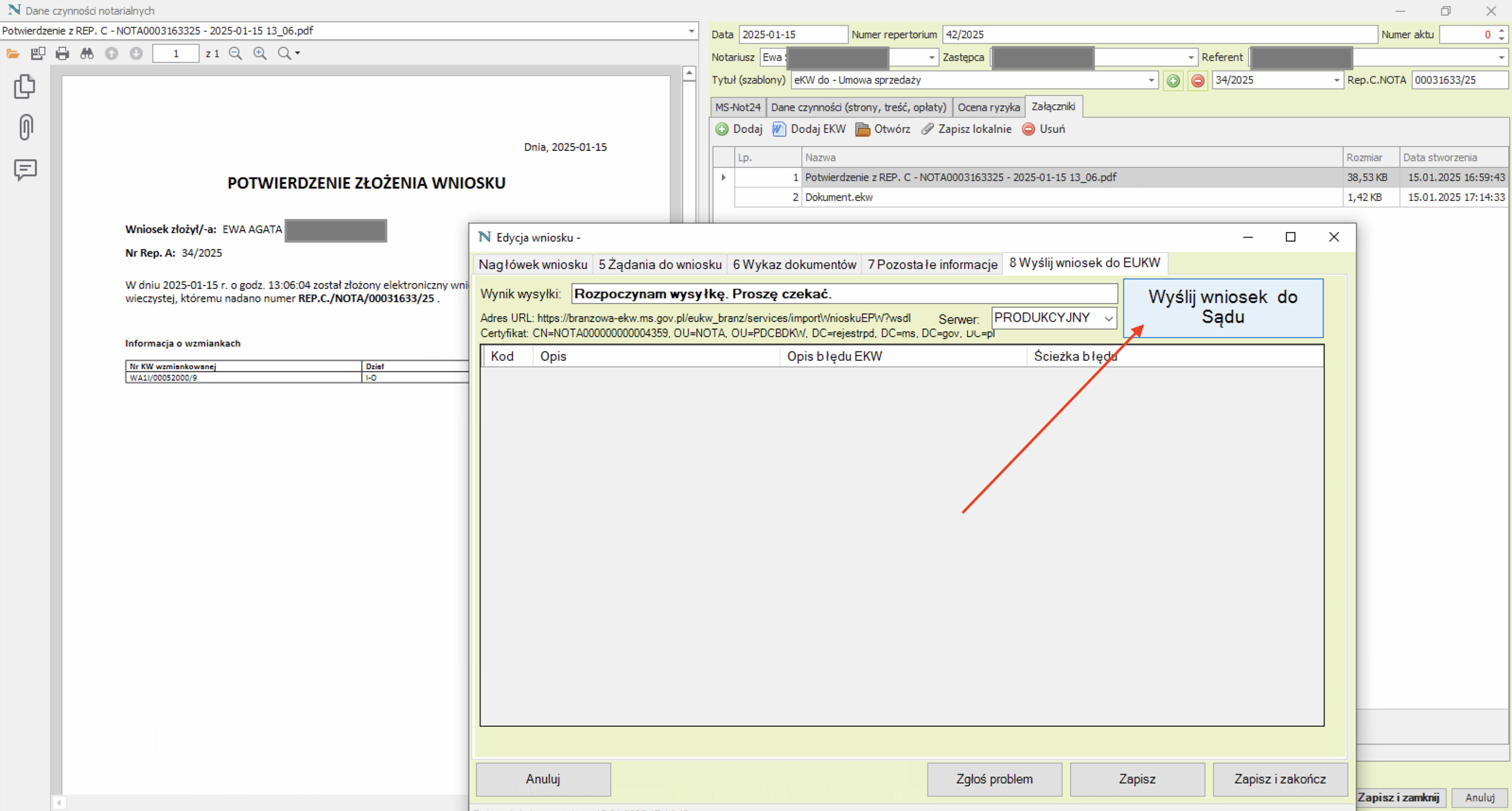Click Usuń to delete attachment
Image resolution: width=1512 pixels, height=811 pixels.
[1043, 129]
